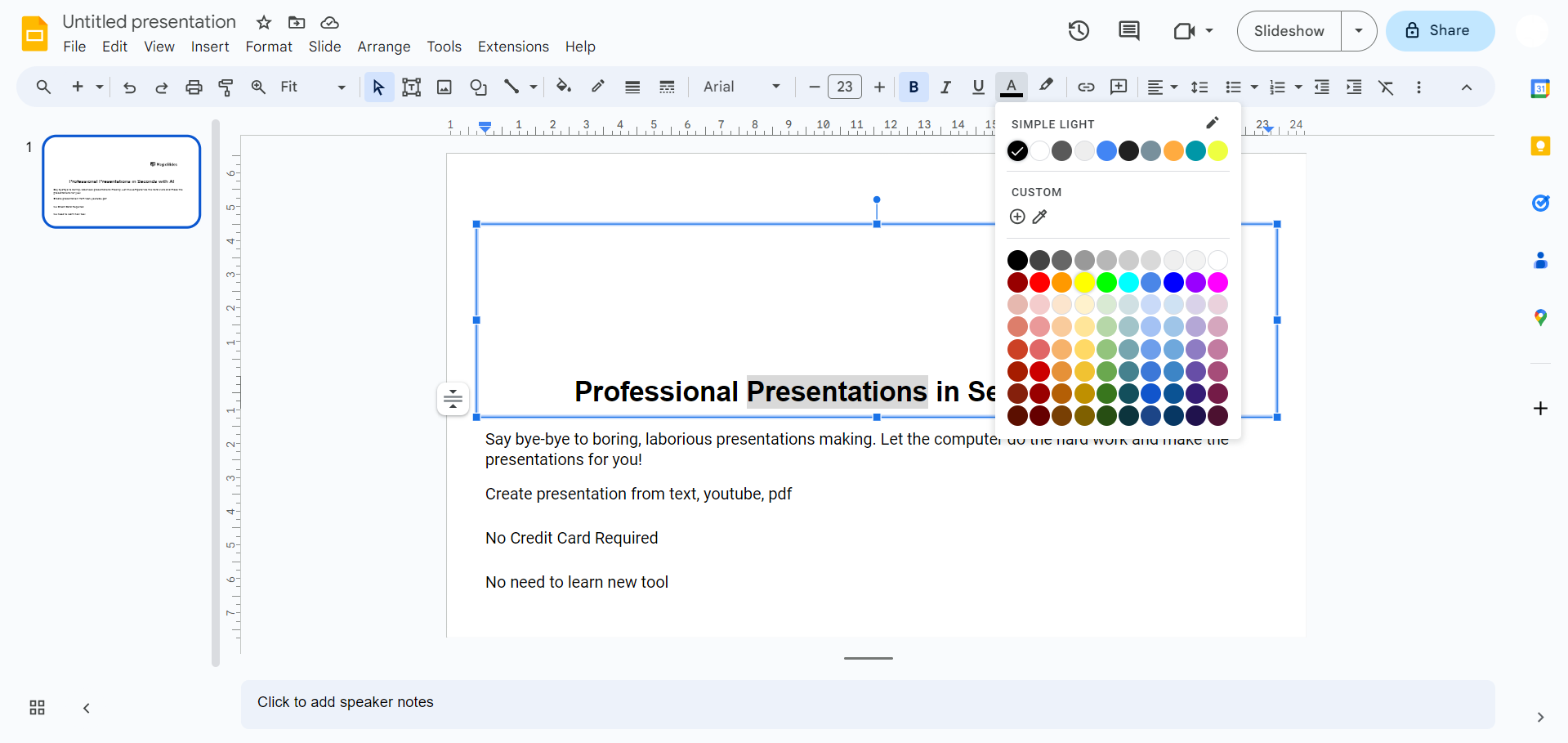Open the Insert menu
The width and height of the screenshot is (1568, 743).
point(210,47)
